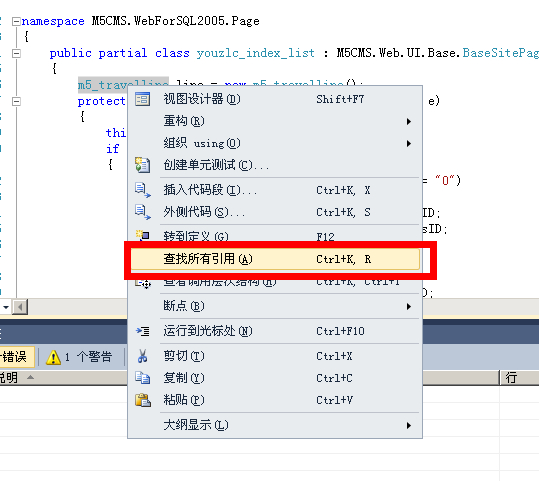Choose 外侧代码(S)... entry
This screenshot has height=481, width=539.
(275, 212)
